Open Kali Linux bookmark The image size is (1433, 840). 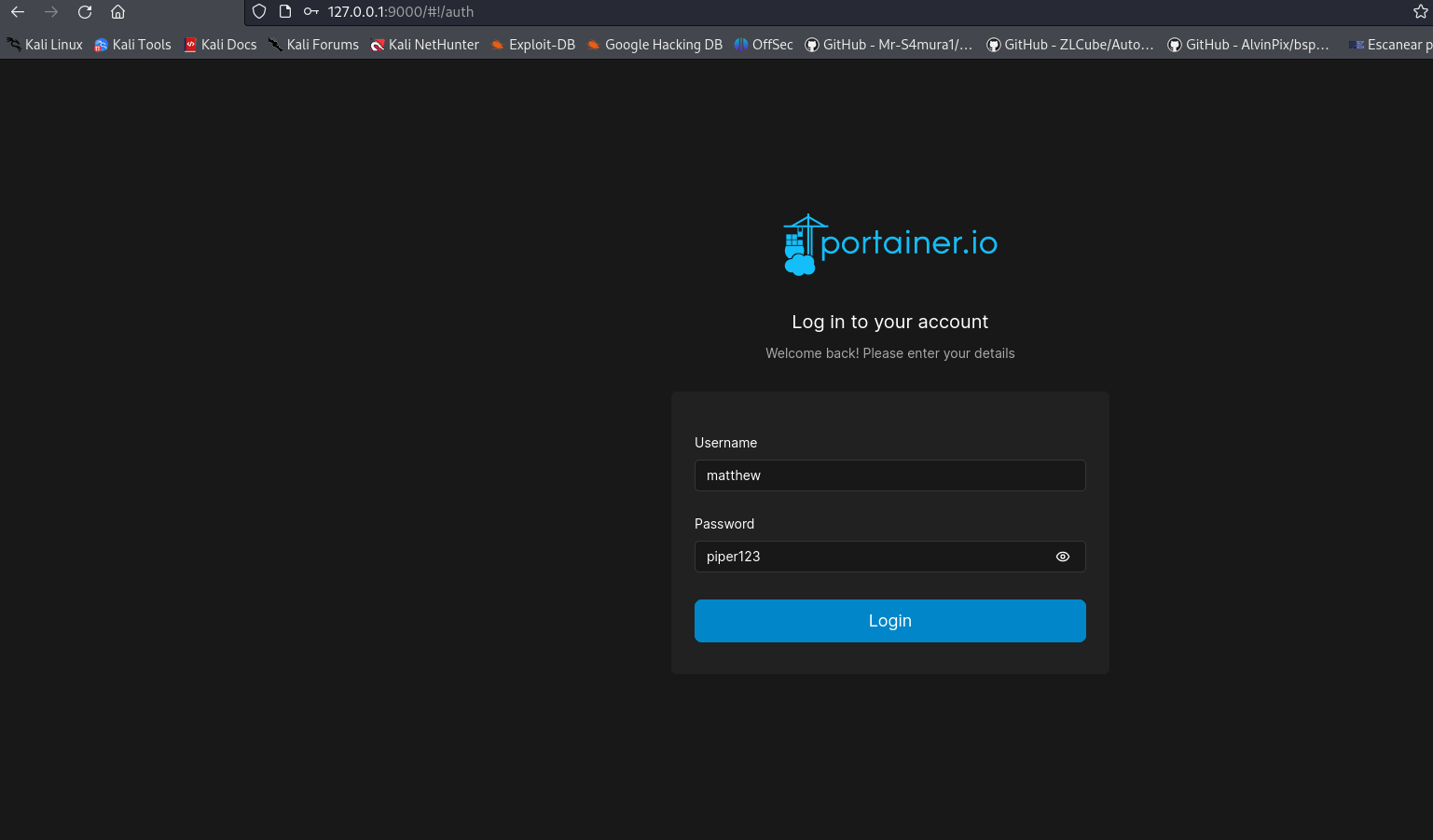click(45, 45)
